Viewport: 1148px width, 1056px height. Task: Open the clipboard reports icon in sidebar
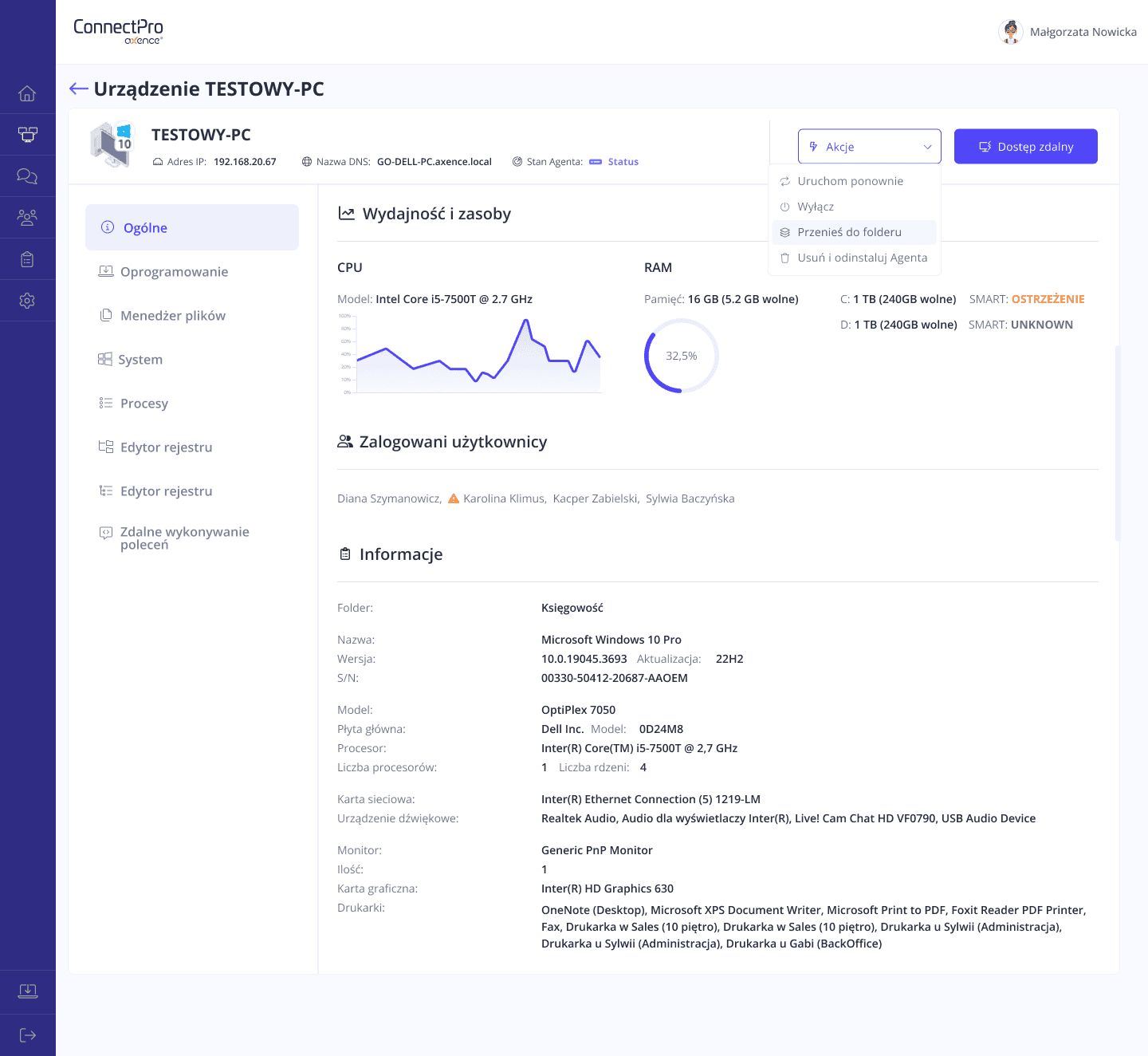[27, 259]
